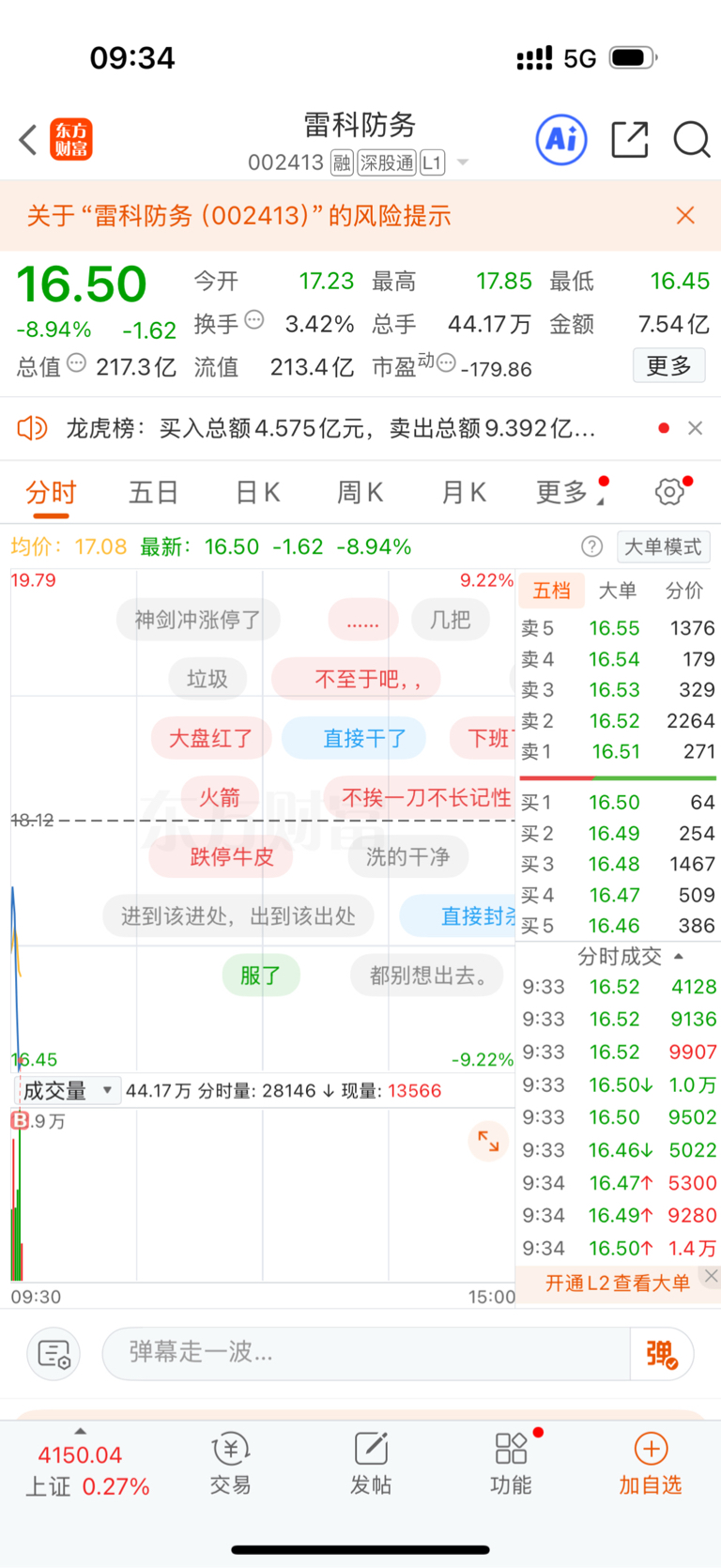
Task: Select 卖5 price 16.55 row
Action: click(x=618, y=628)
